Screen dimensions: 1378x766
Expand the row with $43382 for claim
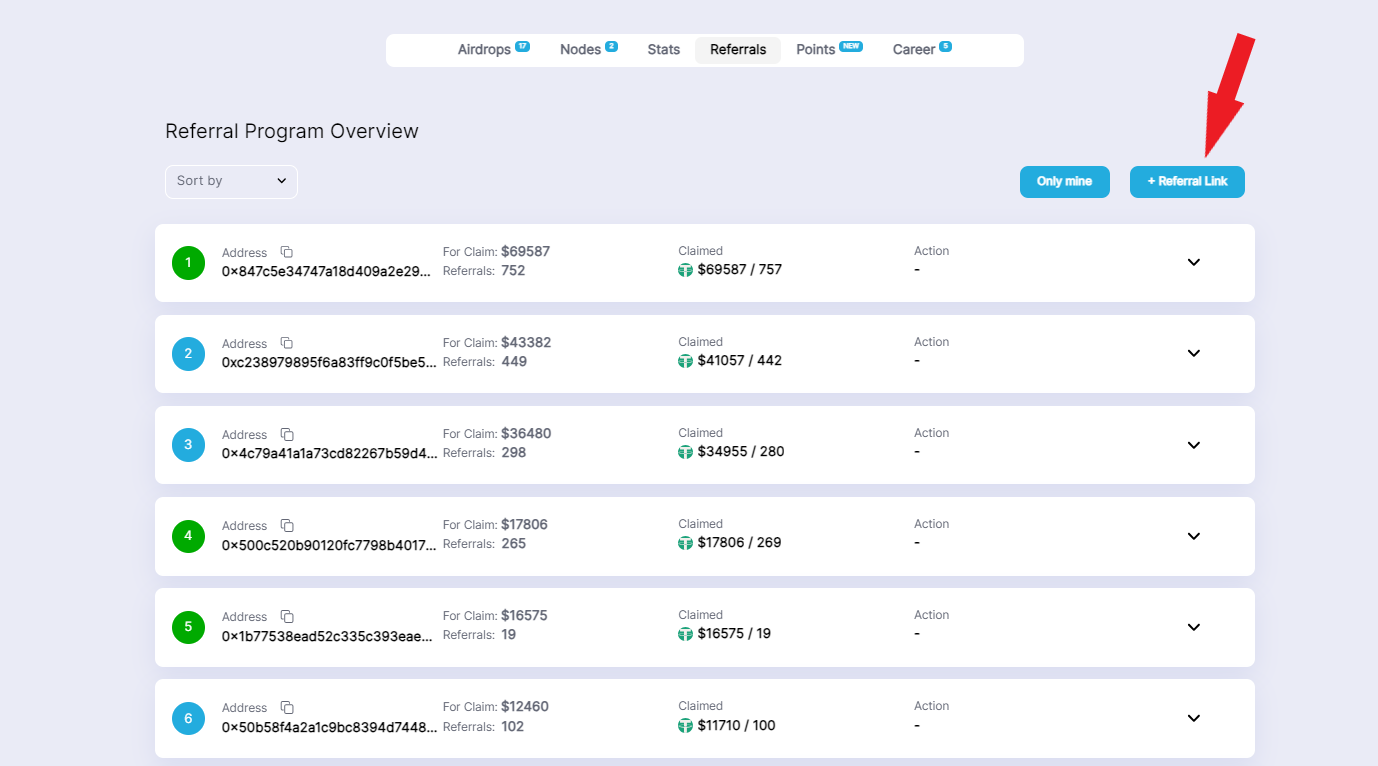pos(1193,353)
